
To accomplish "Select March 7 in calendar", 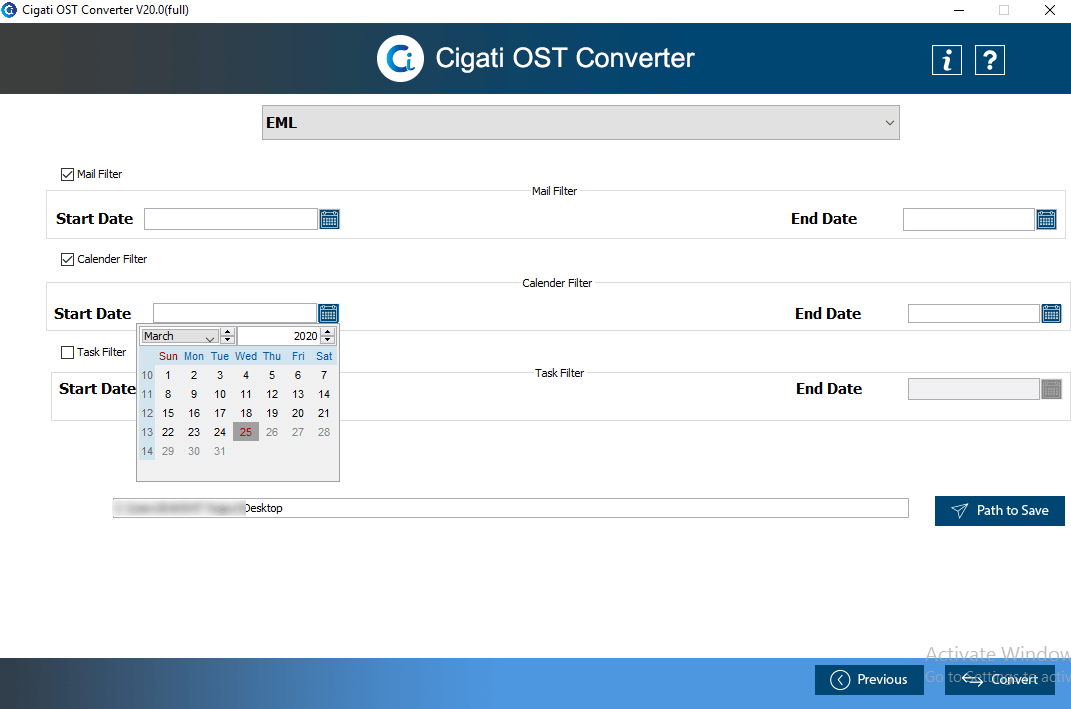I will click(x=324, y=375).
